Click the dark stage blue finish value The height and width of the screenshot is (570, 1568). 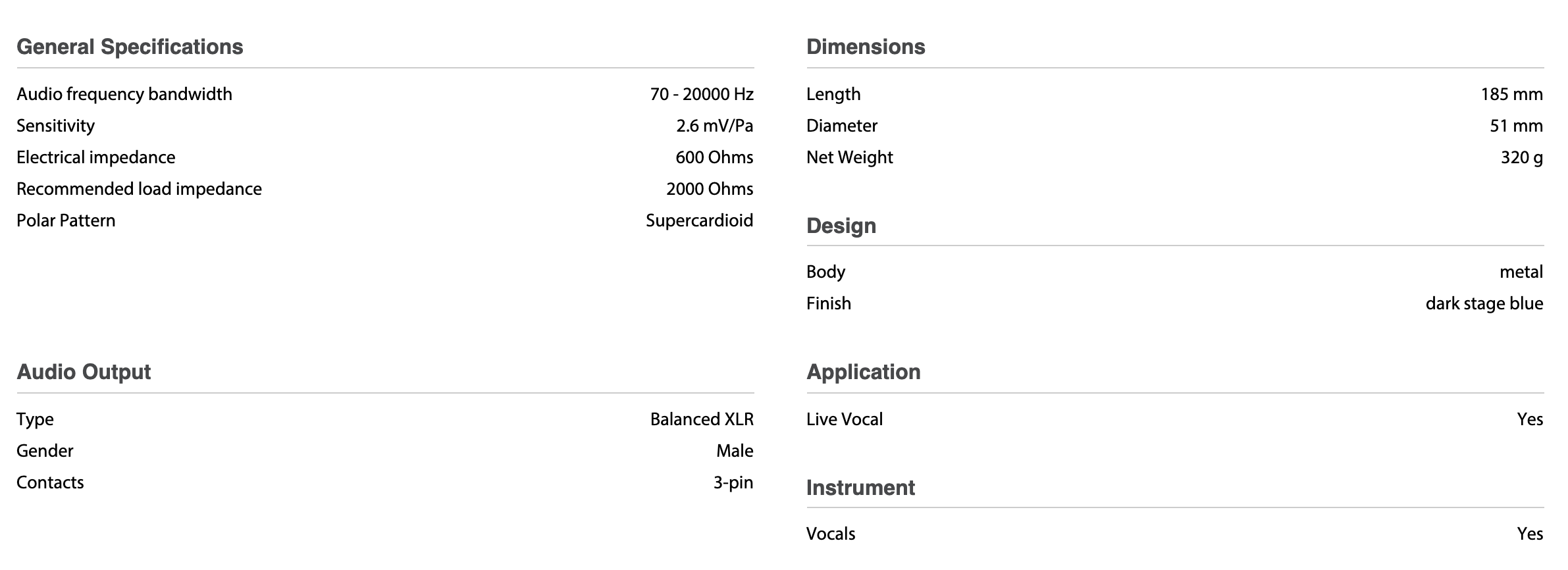(1484, 303)
